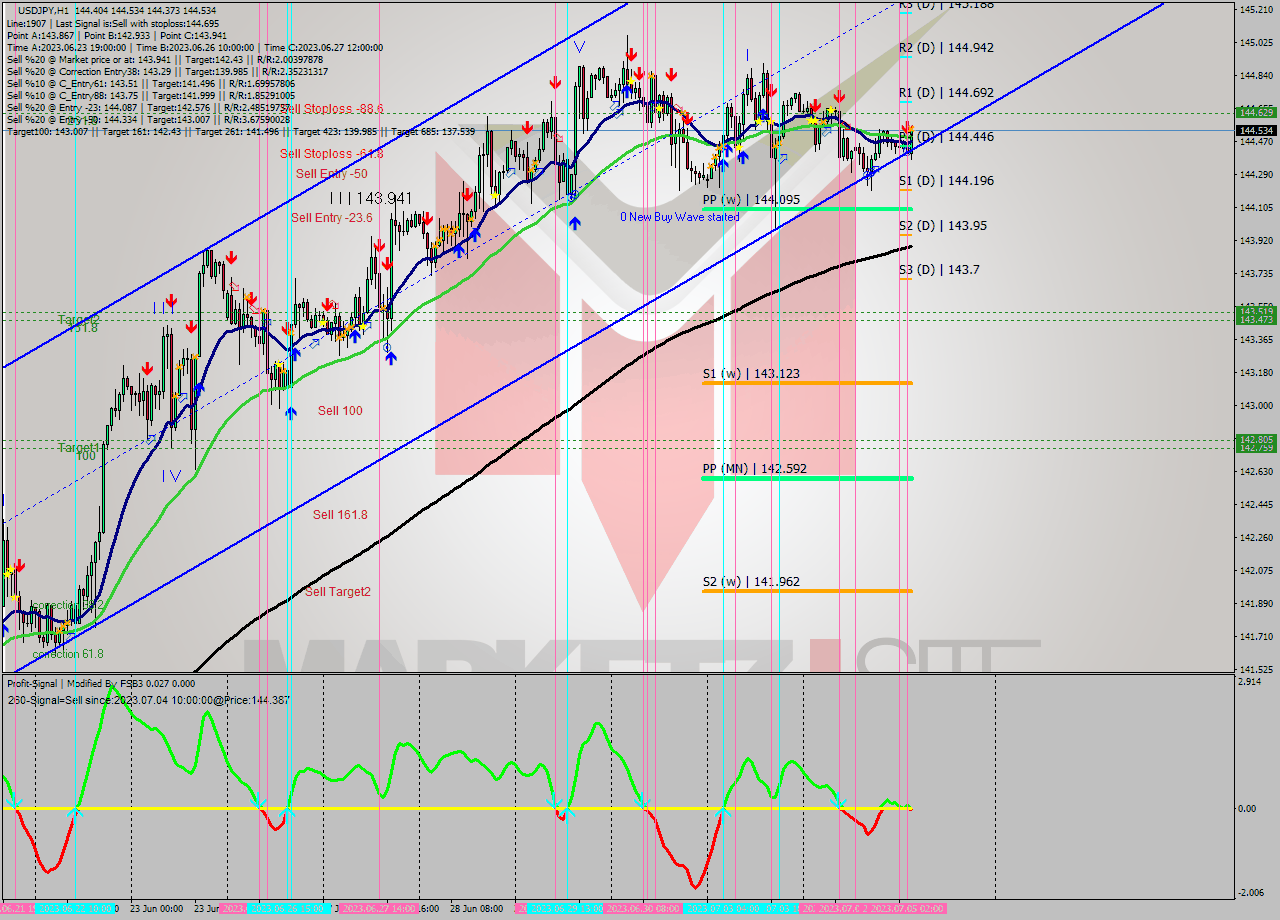This screenshot has width=1280, height=920.
Task: Click the 143.000 price axis value
Action: [x=1254, y=405]
